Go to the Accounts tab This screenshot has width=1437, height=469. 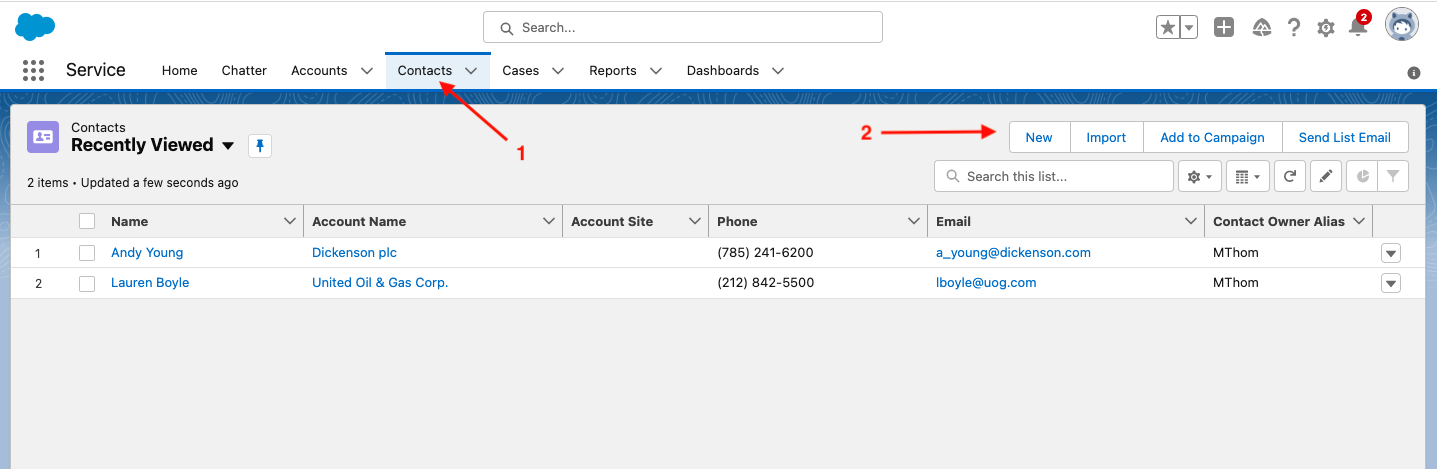click(x=319, y=71)
